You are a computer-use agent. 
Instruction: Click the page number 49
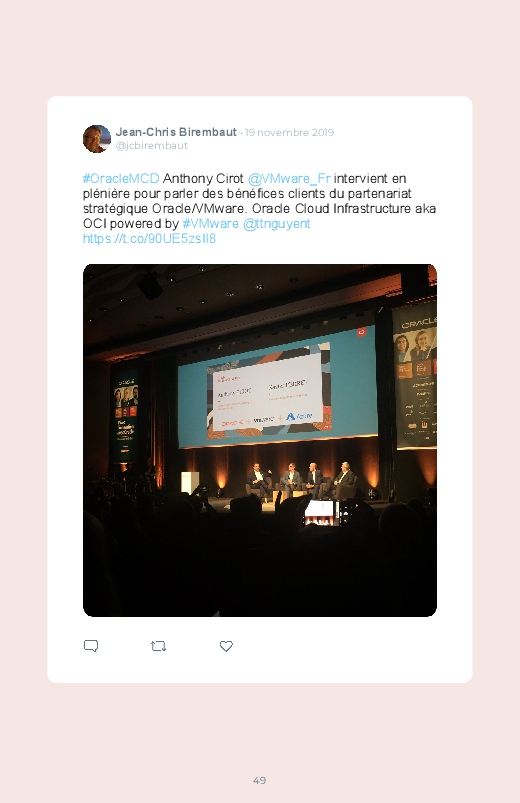(x=260, y=780)
